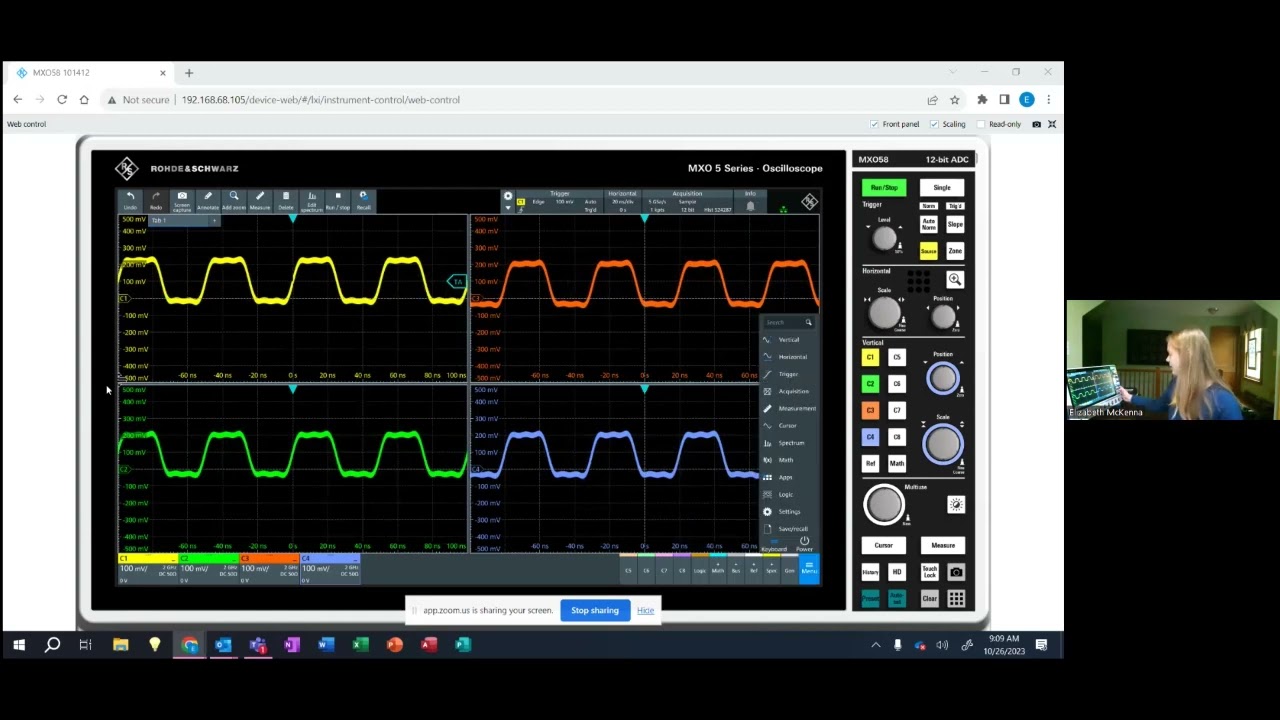The height and width of the screenshot is (720, 1280).
Task: Toggle channel C1 on the front panel
Action: tap(870, 357)
